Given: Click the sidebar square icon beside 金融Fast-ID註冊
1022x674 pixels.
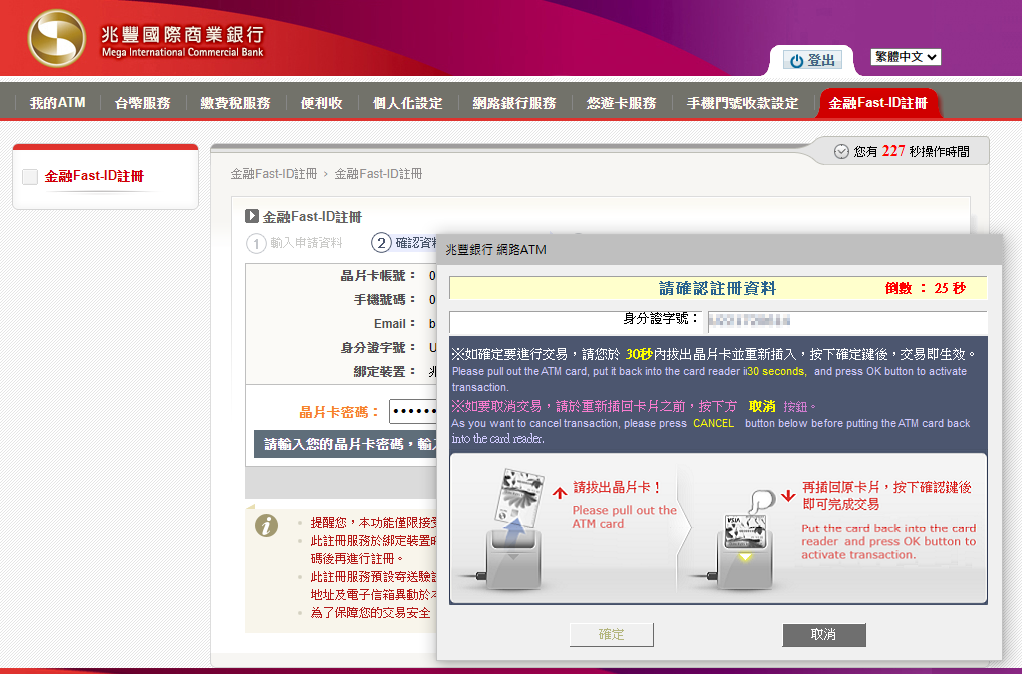Looking at the screenshot, I should click(30, 177).
